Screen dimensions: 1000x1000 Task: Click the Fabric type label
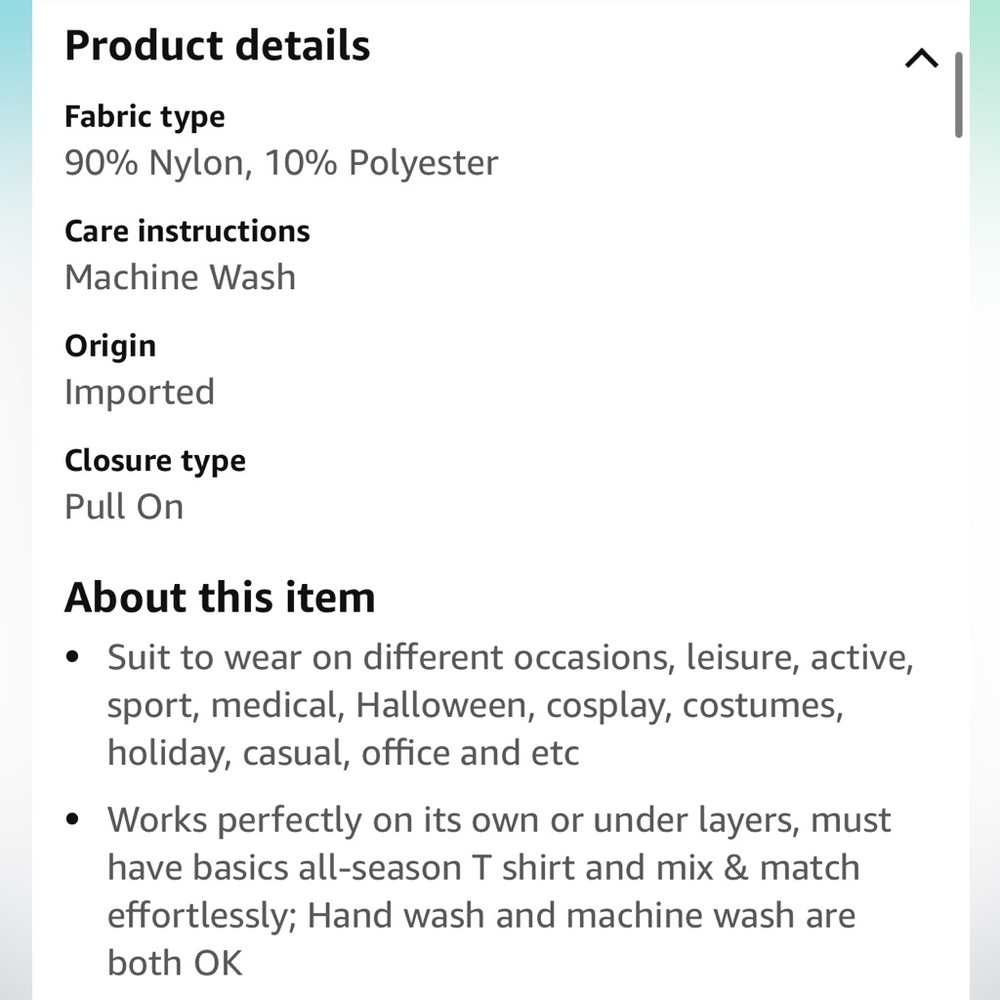click(145, 117)
